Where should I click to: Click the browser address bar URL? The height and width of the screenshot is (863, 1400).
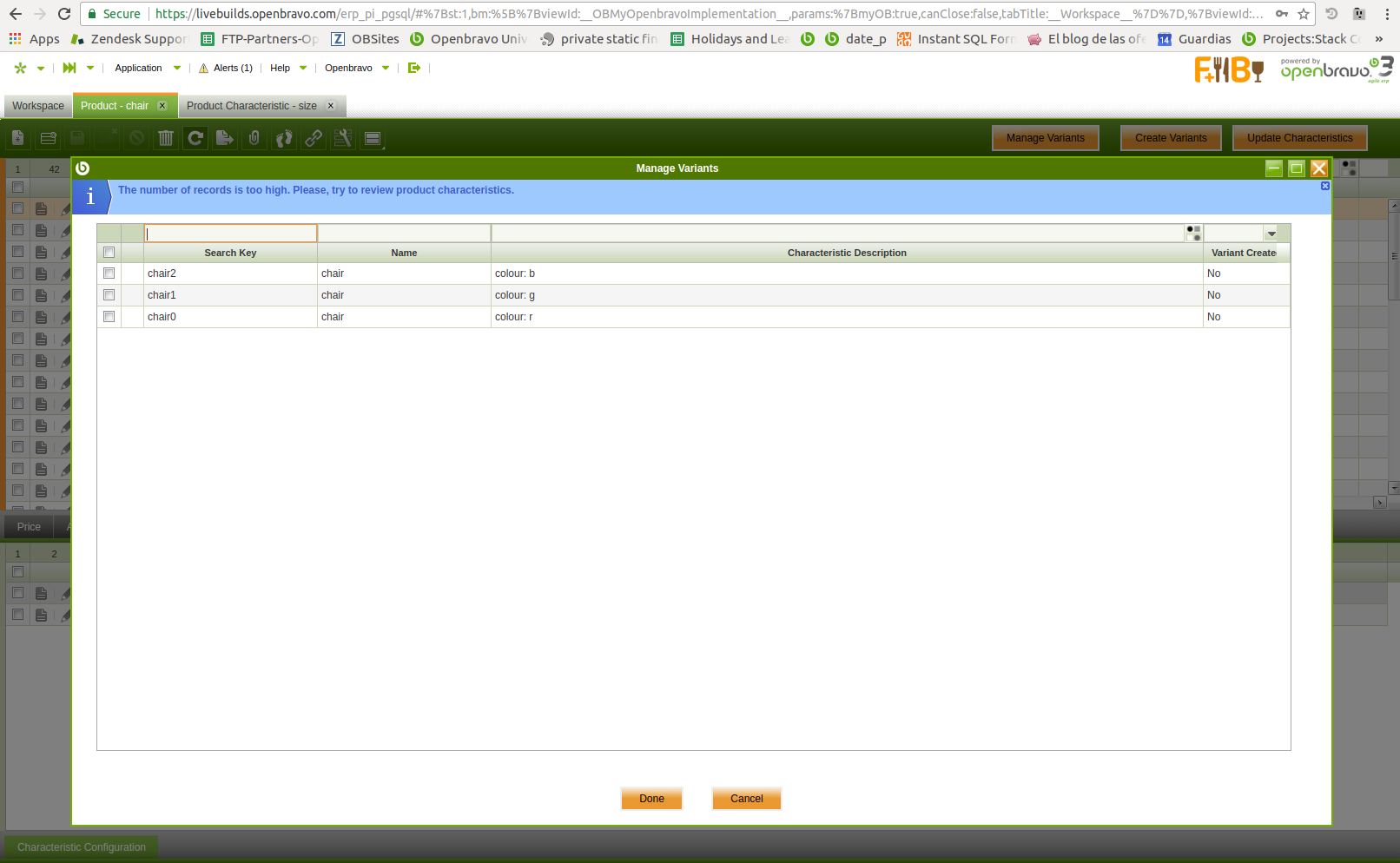point(709,14)
